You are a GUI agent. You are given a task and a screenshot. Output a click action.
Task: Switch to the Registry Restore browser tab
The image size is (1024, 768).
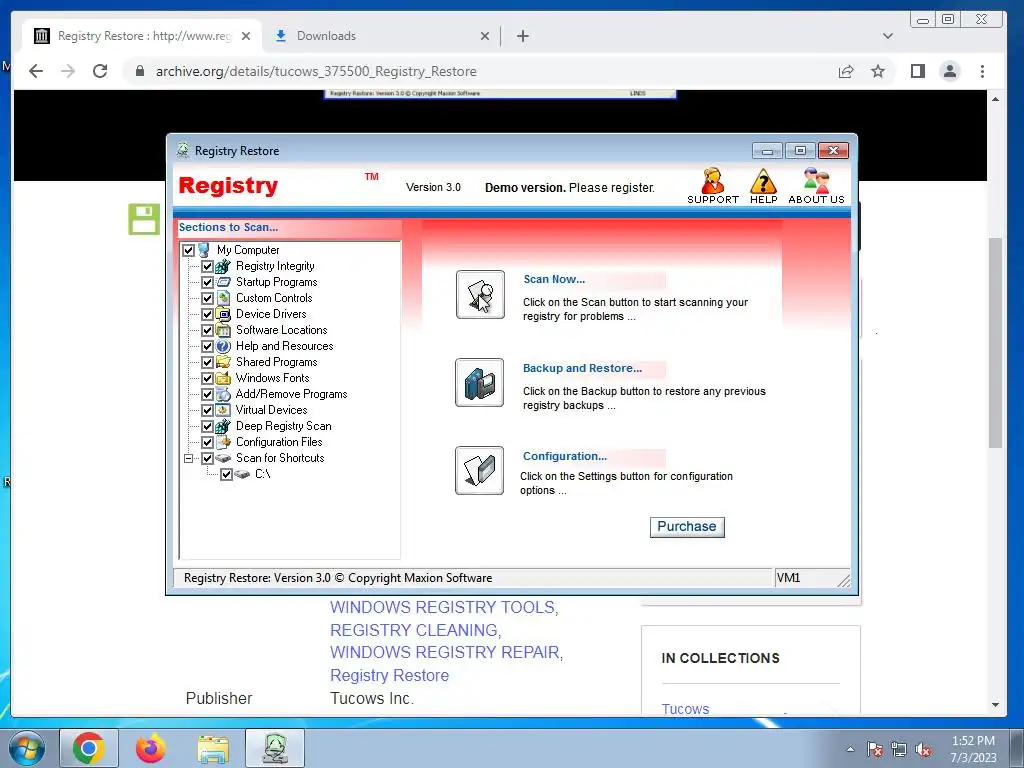tap(142, 36)
